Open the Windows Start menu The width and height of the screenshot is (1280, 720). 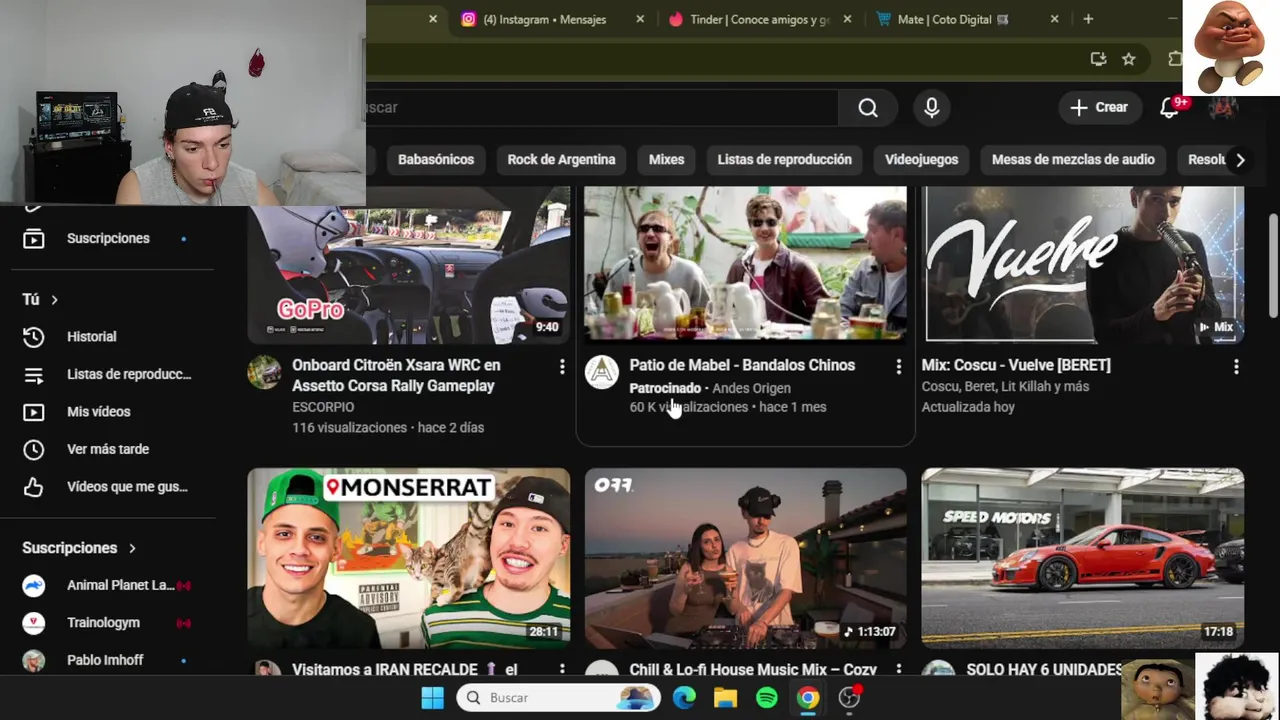432,698
